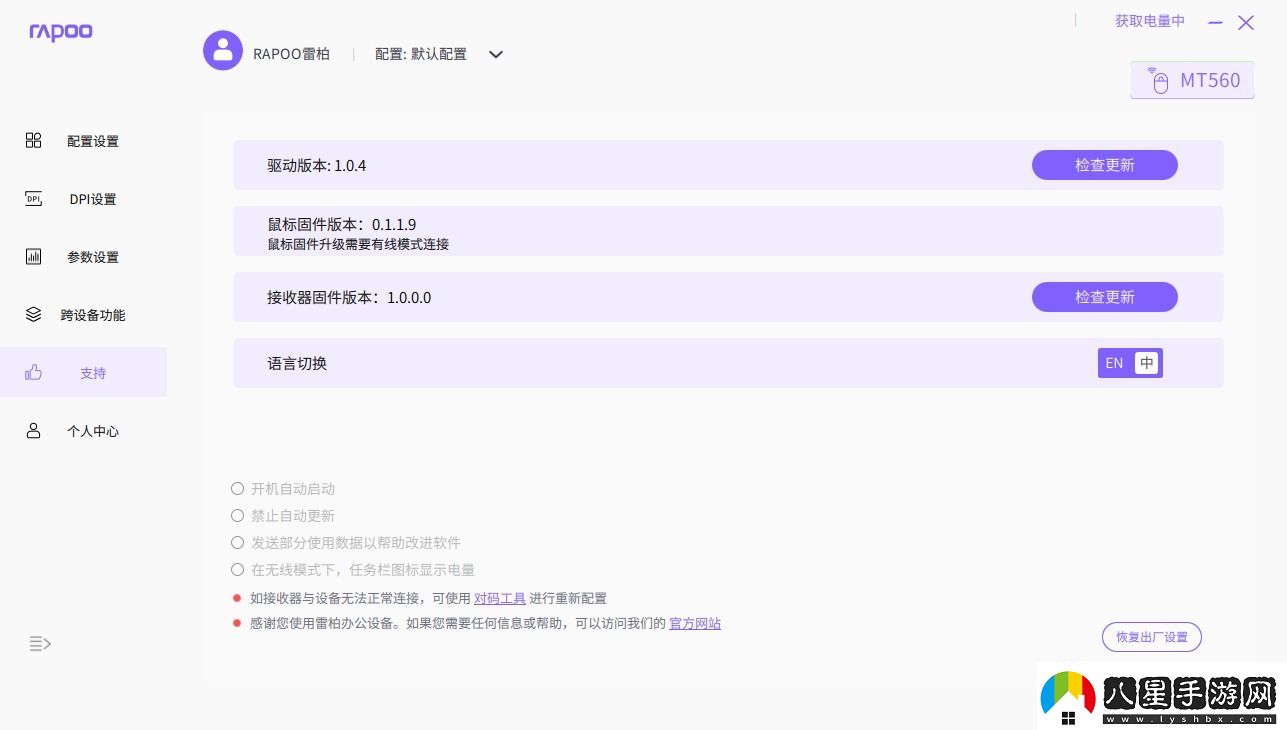Click the user avatar next to RAPOO雷柏
This screenshot has width=1287, height=730.
point(222,50)
